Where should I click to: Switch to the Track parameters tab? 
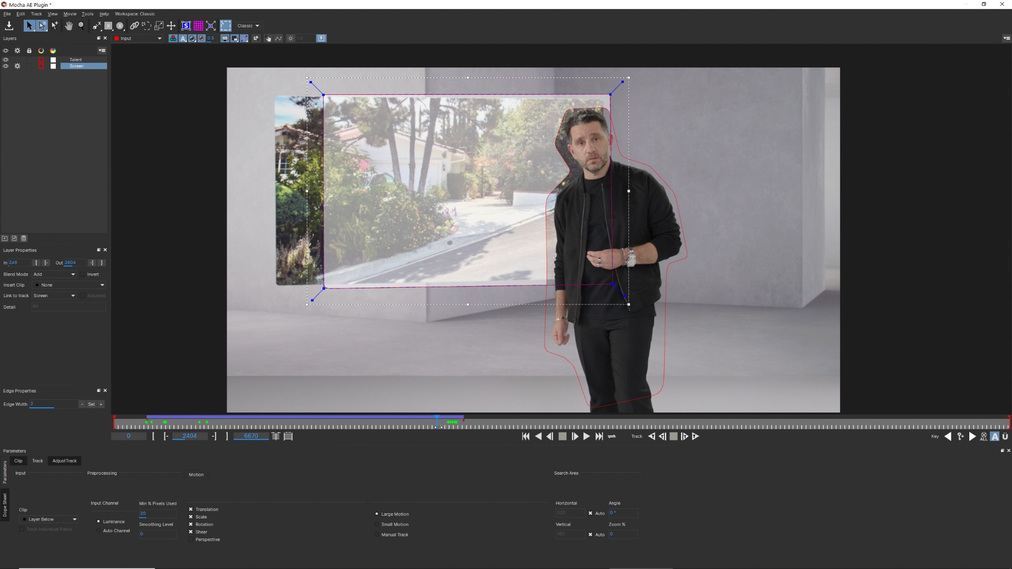[37, 461]
